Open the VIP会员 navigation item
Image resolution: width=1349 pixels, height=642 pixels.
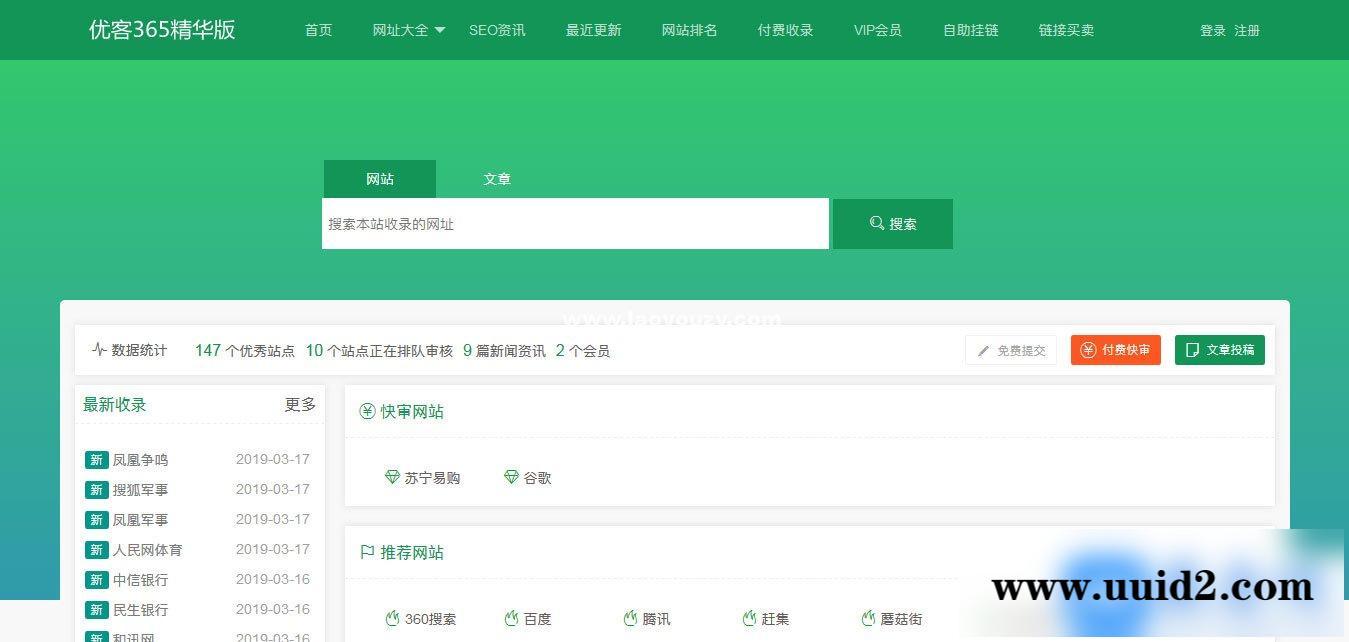pyautogui.click(x=877, y=30)
